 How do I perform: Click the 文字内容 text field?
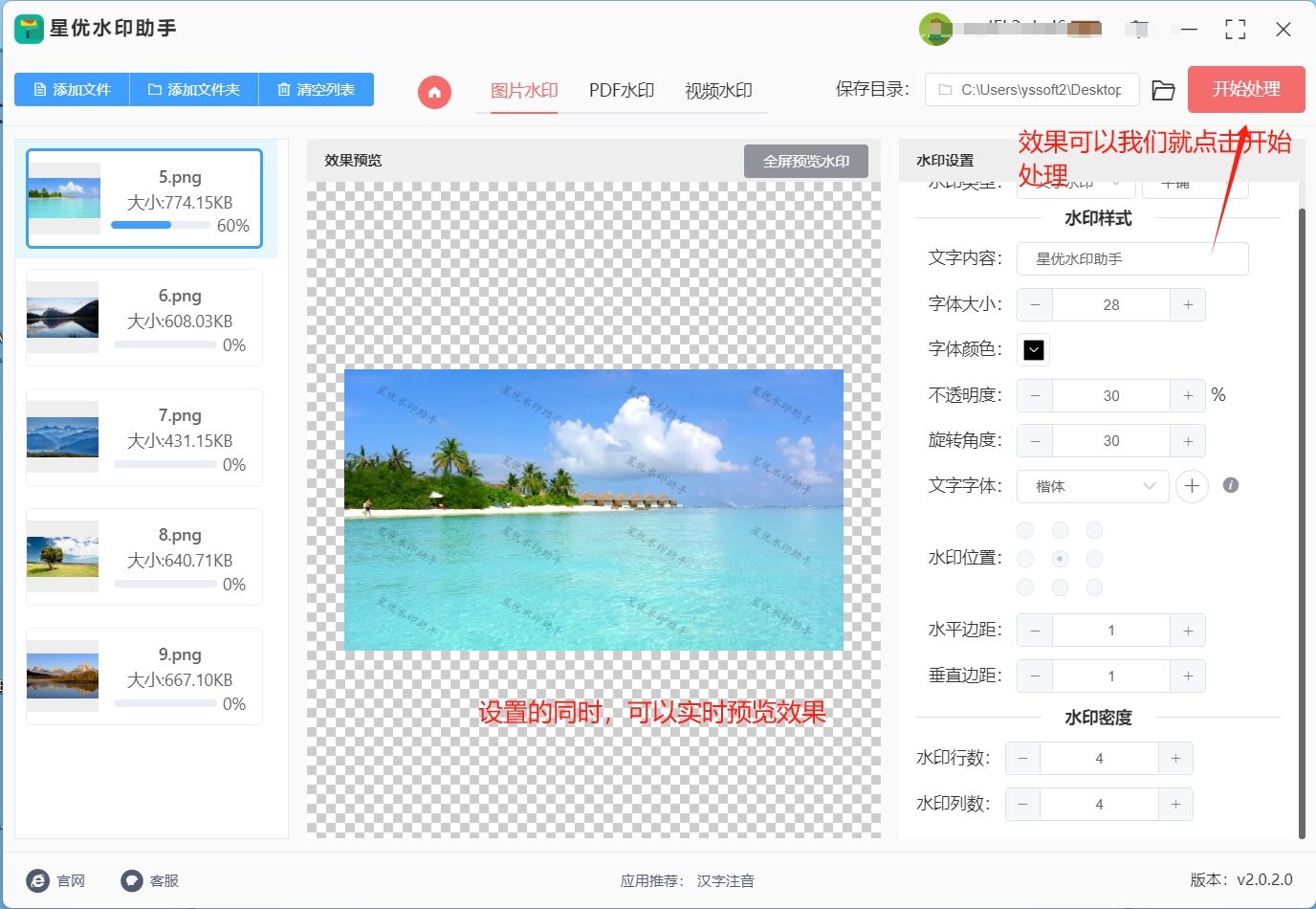point(1132,259)
